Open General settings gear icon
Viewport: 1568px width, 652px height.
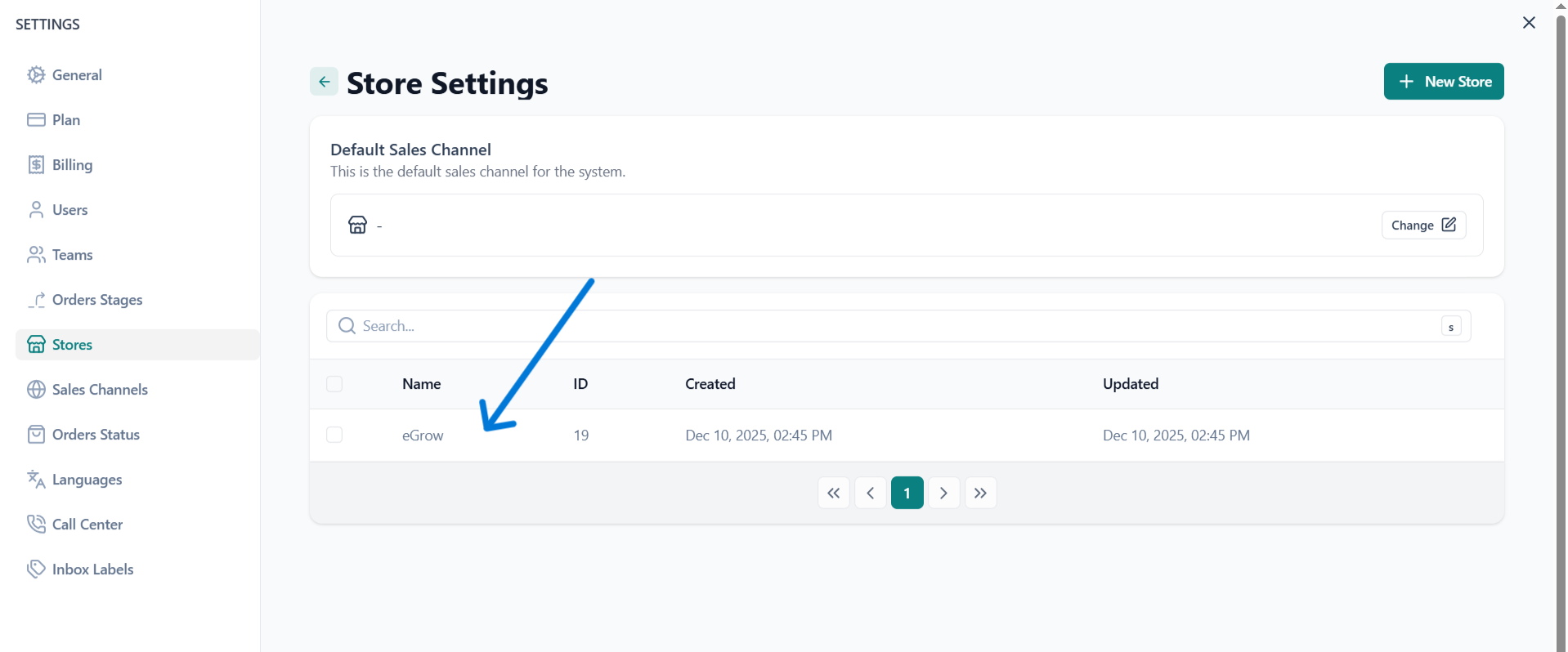[36, 75]
